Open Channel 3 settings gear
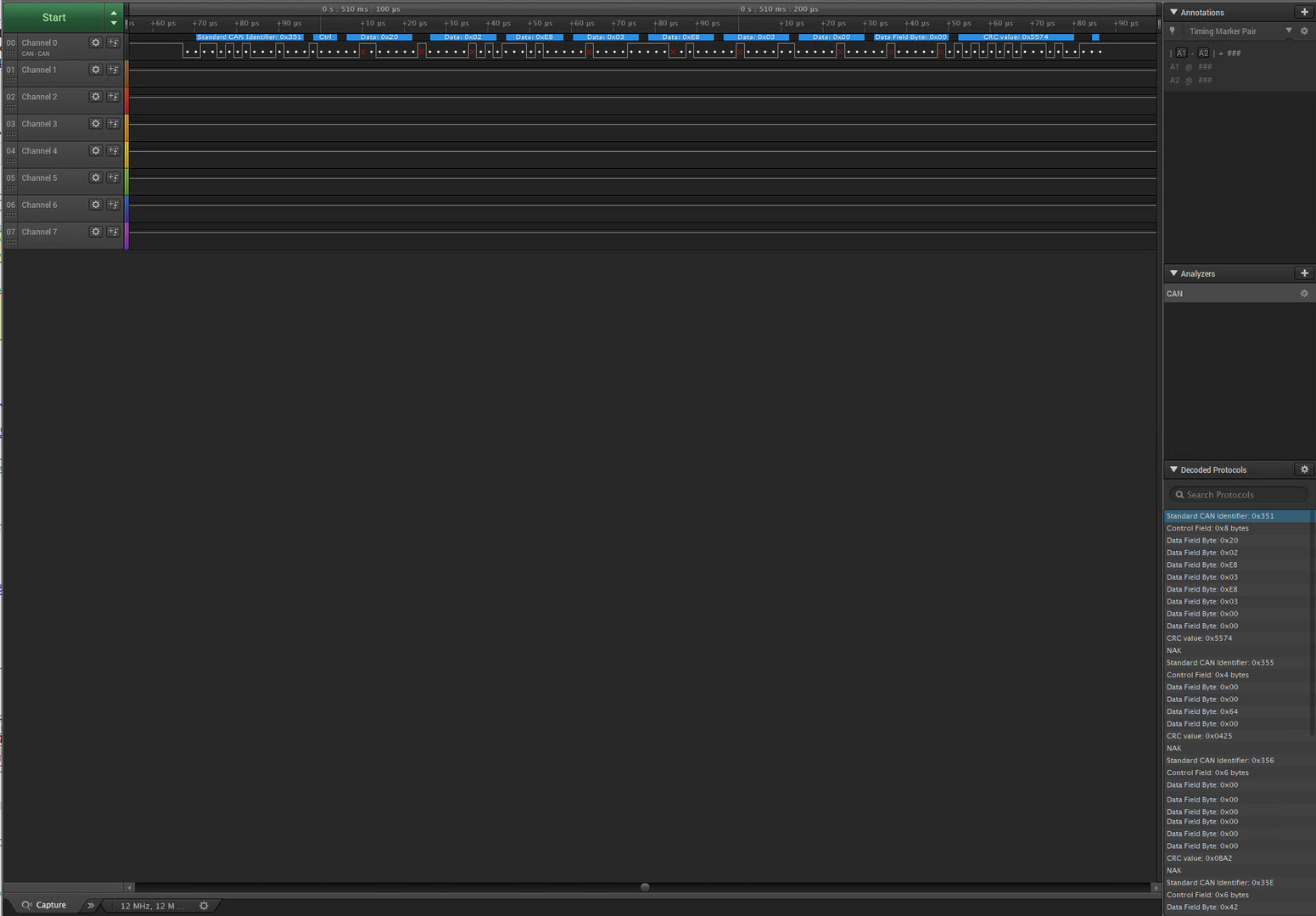 [96, 124]
